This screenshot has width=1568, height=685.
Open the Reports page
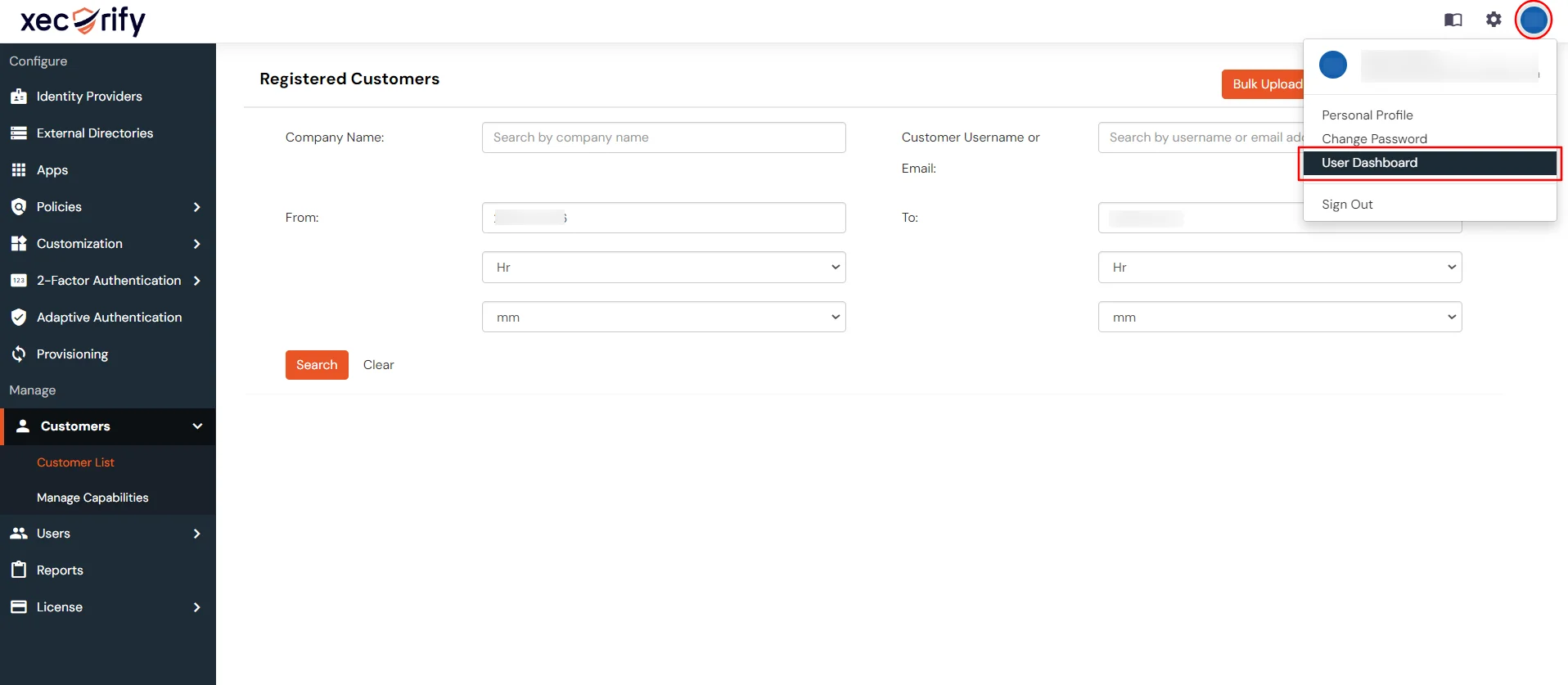coord(60,570)
